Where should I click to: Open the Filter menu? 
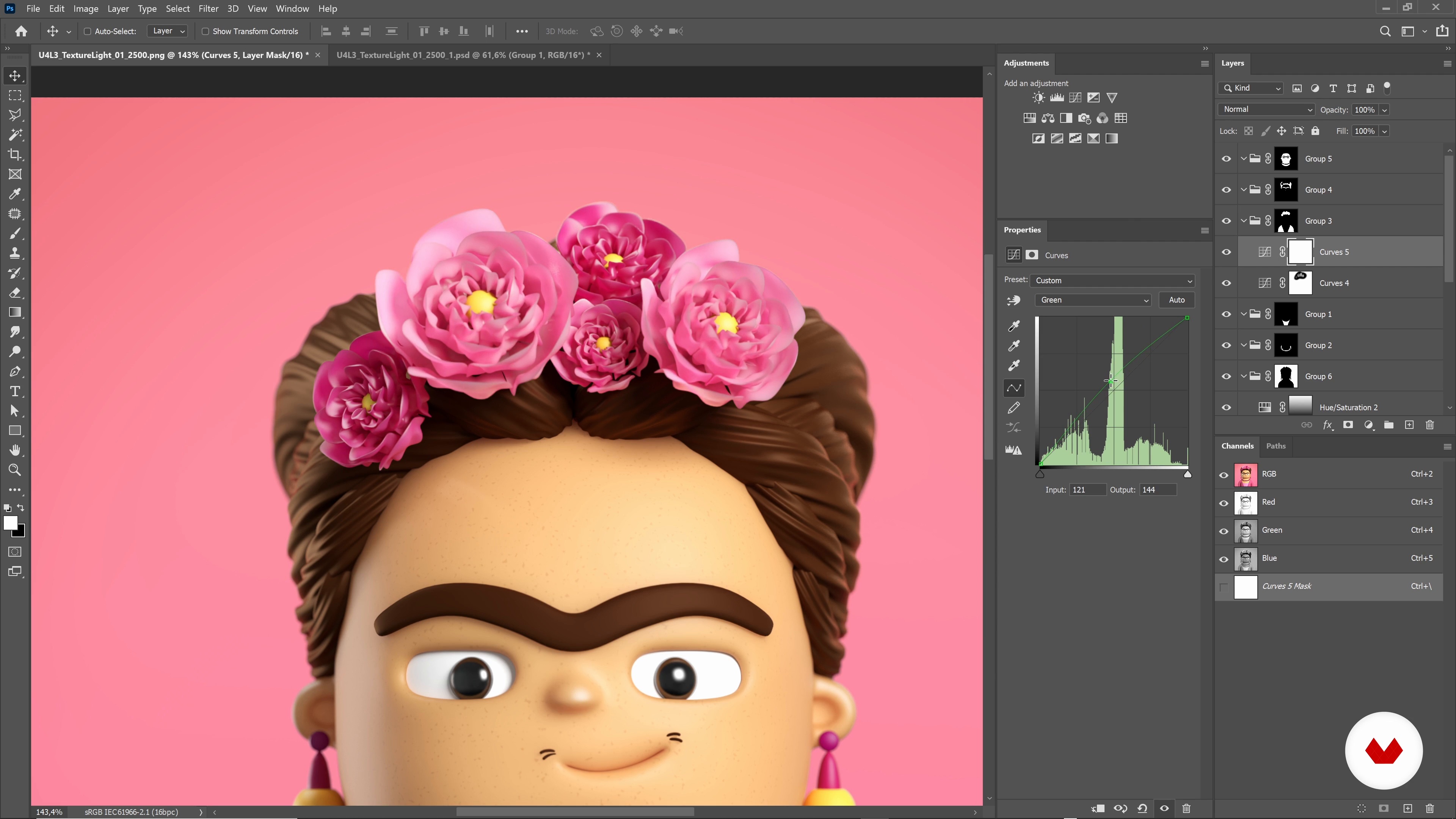coord(209,8)
